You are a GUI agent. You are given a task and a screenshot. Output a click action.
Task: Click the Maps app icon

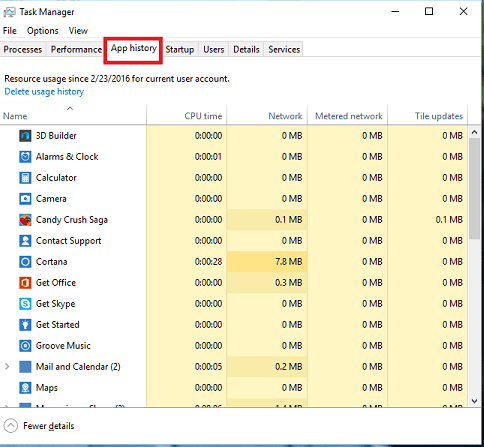coord(25,388)
